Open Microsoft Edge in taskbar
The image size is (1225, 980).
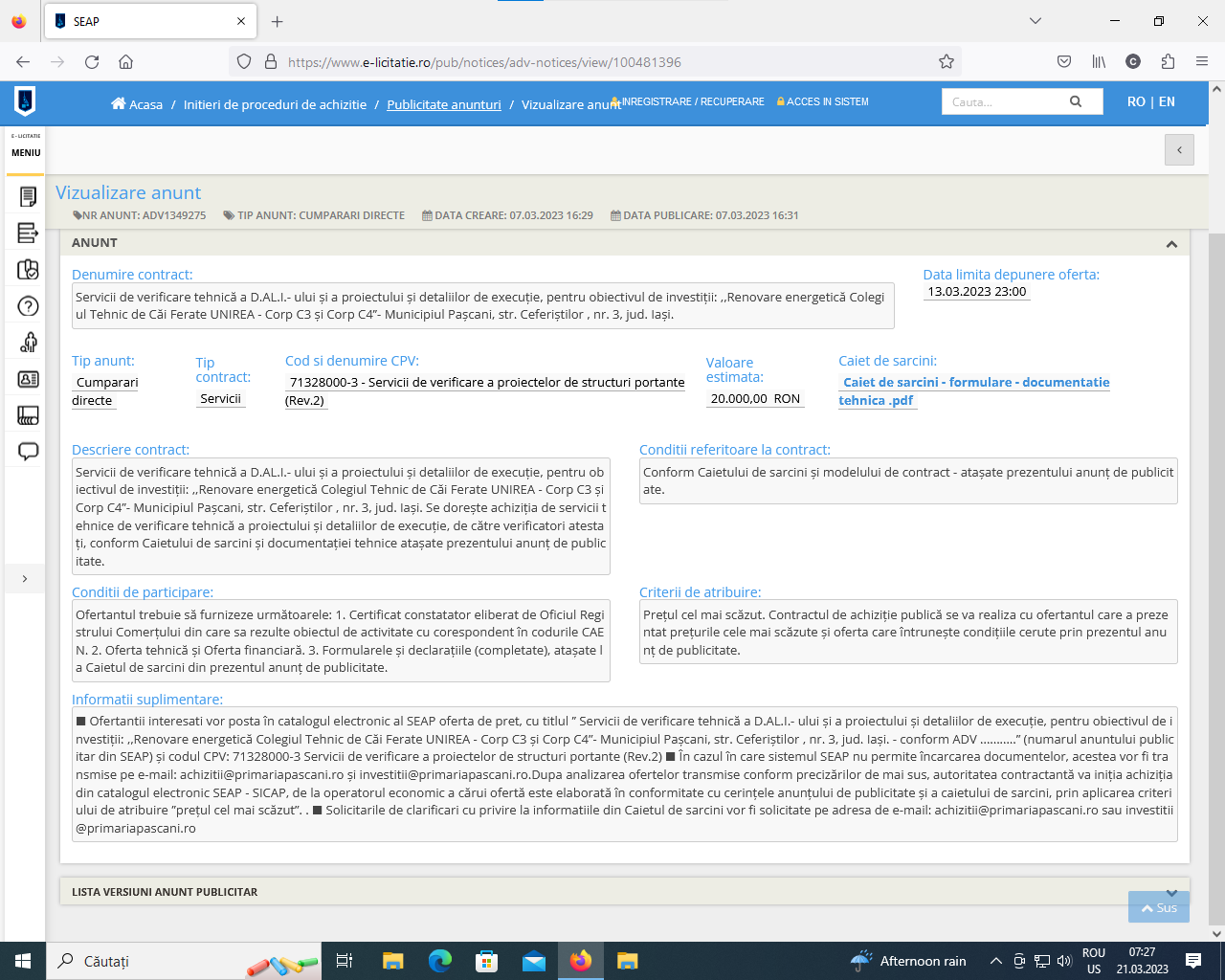[439, 961]
